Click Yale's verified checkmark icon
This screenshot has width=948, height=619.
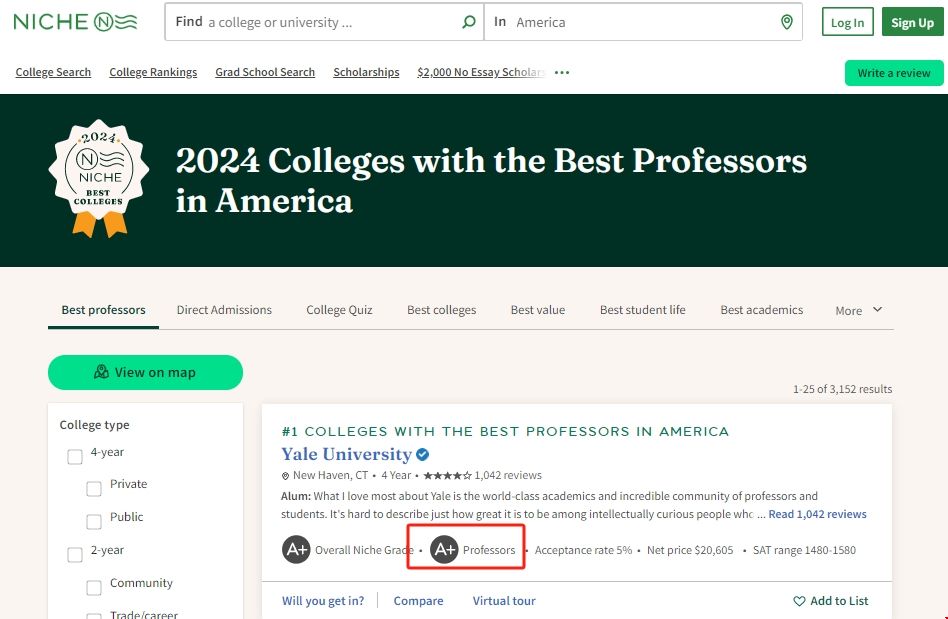423,455
